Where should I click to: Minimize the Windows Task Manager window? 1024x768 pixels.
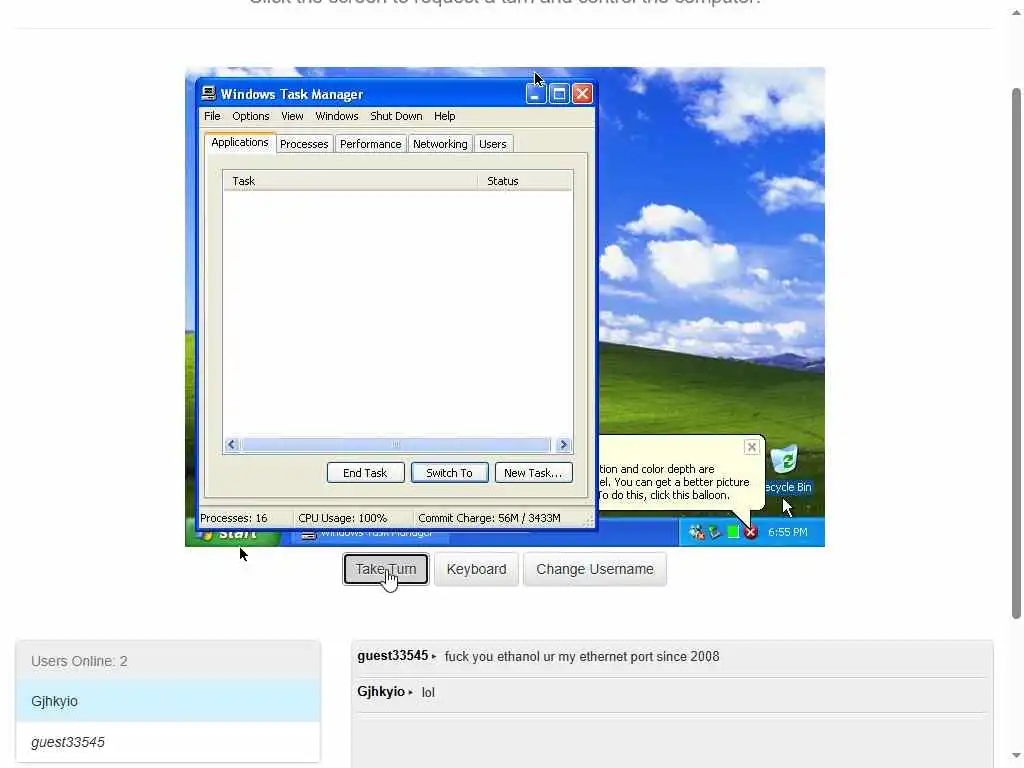[536, 94]
